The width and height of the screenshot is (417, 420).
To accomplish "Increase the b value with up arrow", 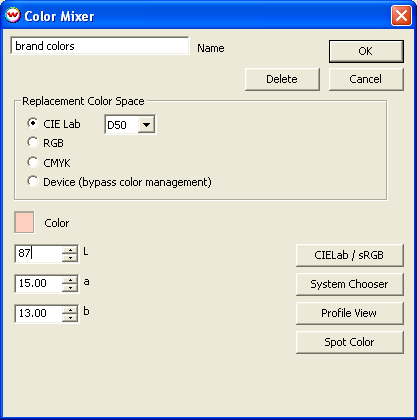I will tap(70, 310).
